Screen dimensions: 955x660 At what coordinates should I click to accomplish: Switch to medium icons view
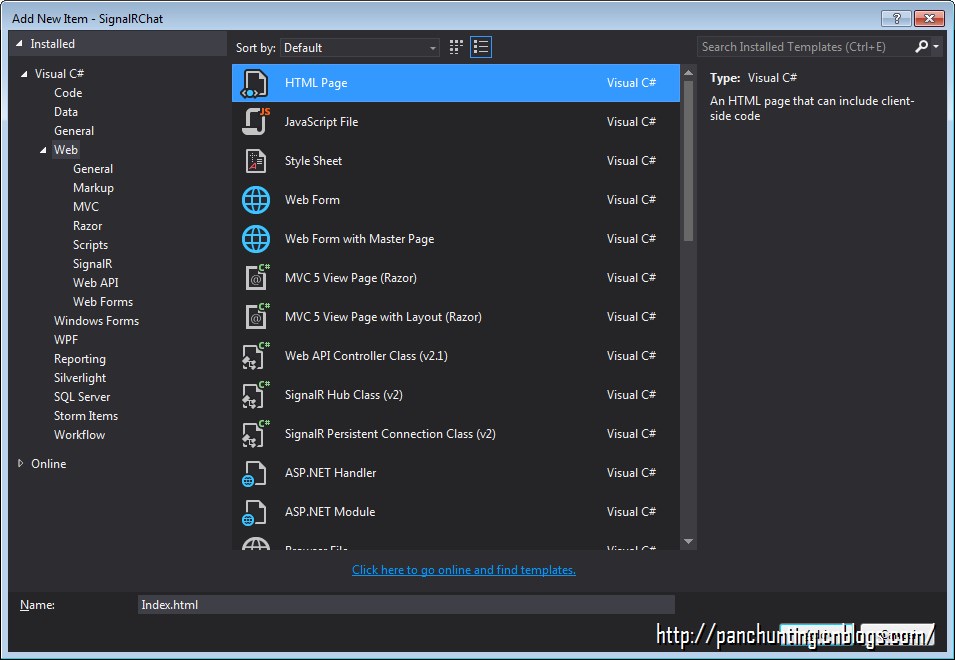pos(456,47)
